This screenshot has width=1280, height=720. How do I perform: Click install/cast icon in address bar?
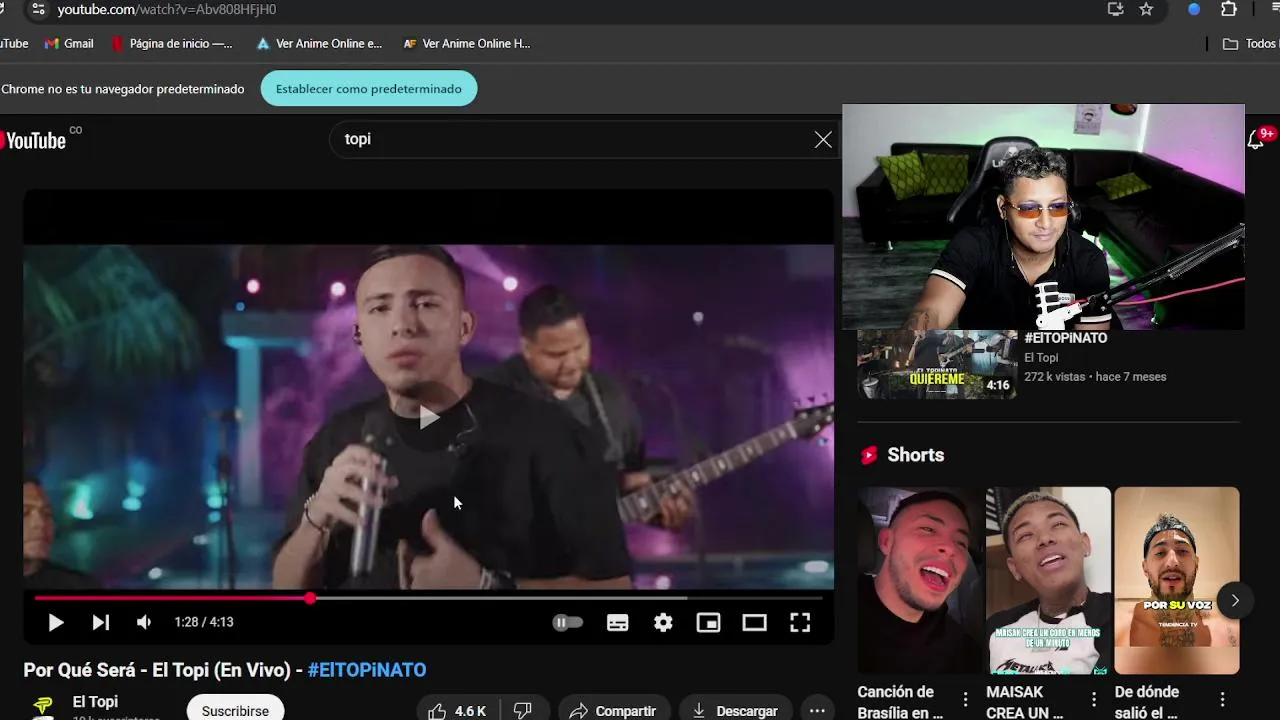1116,9
